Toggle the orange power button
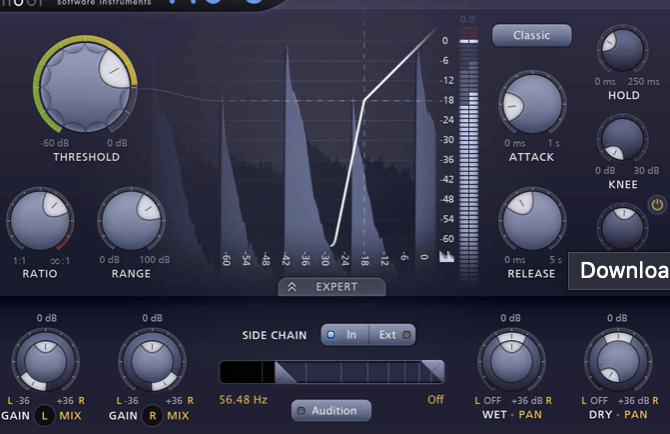 click(x=657, y=205)
